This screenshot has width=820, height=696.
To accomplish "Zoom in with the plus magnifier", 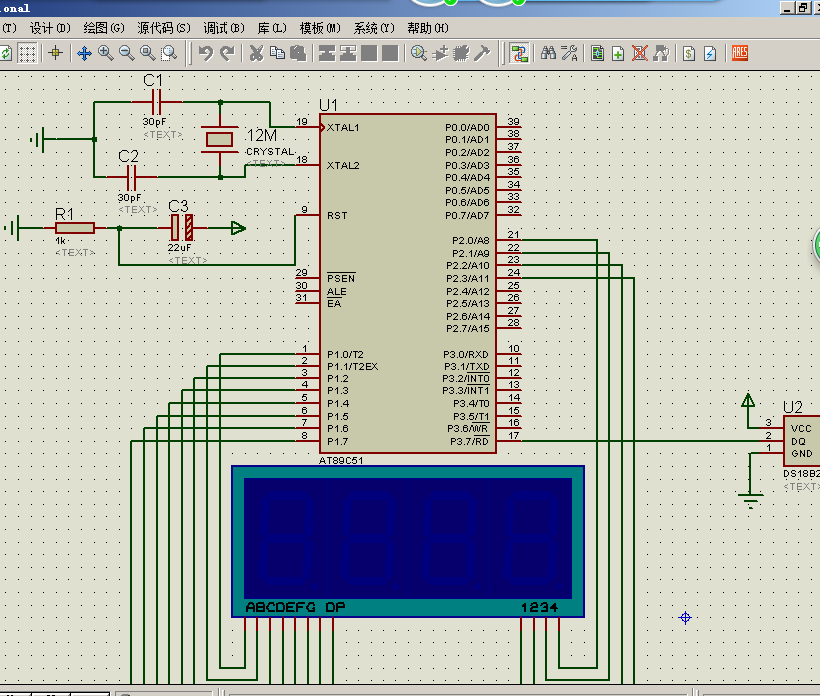I will pos(106,53).
